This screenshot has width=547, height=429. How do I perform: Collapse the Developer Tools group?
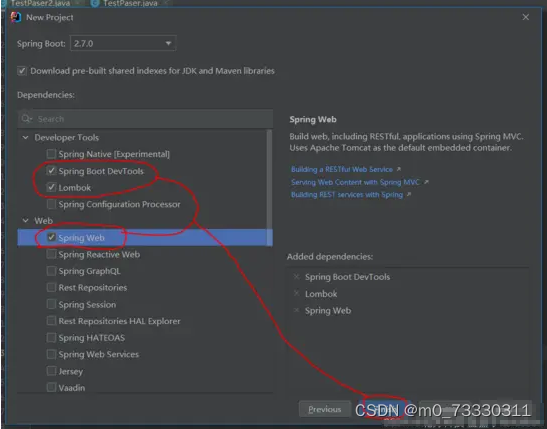[x=25, y=137]
